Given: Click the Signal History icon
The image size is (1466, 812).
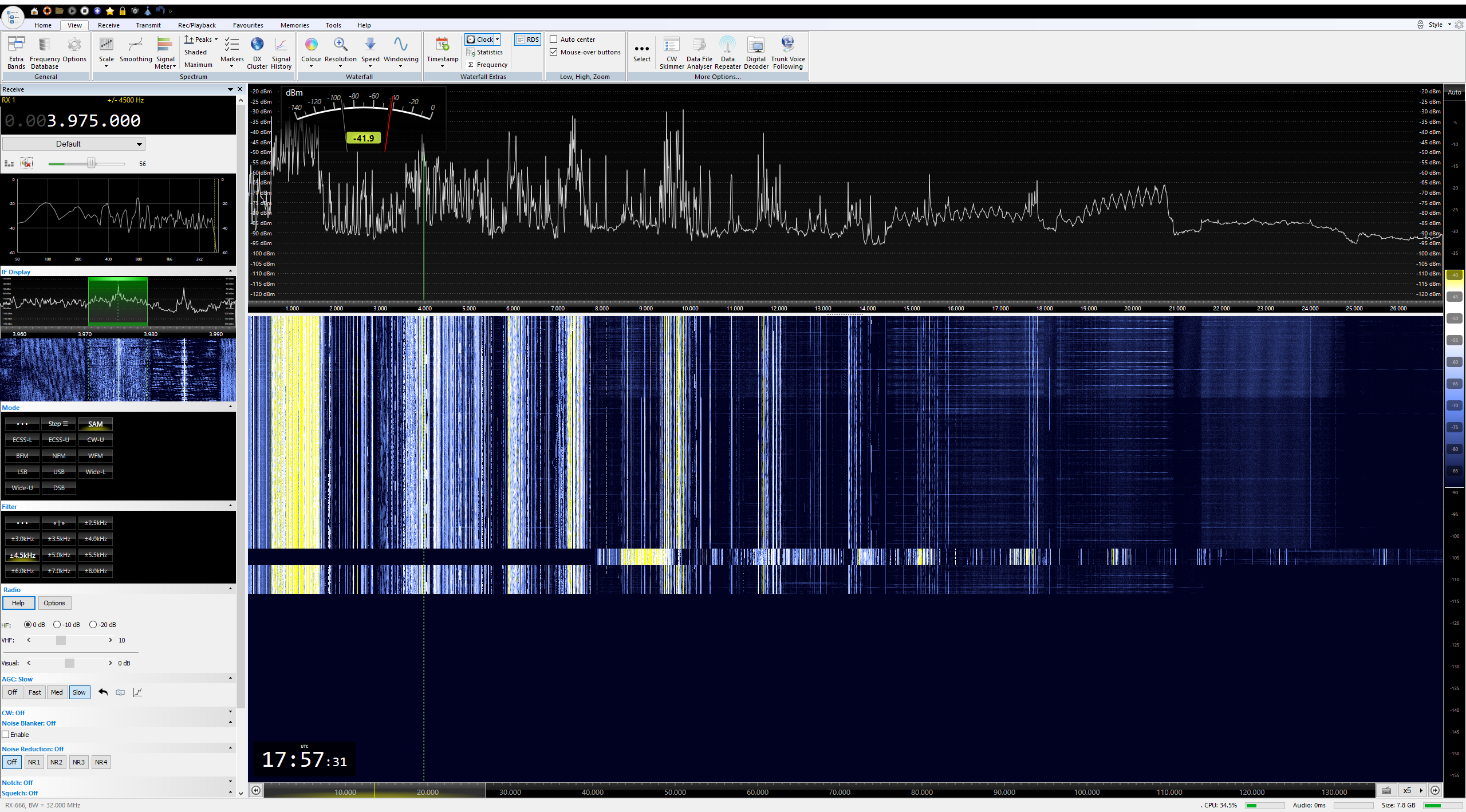Looking at the screenshot, I should 281,52.
